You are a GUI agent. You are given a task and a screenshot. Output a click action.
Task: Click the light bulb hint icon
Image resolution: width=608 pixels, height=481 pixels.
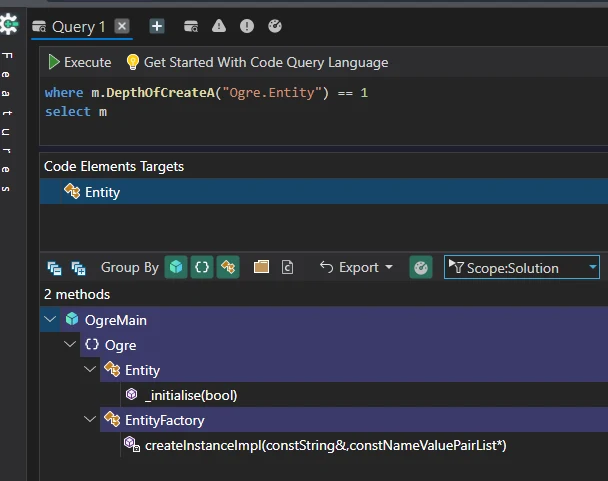(x=133, y=62)
